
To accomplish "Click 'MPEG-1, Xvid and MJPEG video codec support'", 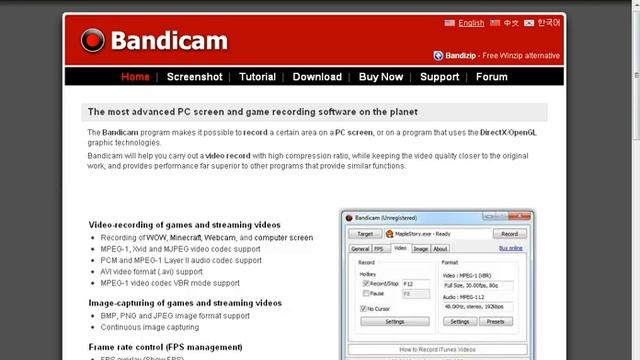I will (x=180, y=249).
